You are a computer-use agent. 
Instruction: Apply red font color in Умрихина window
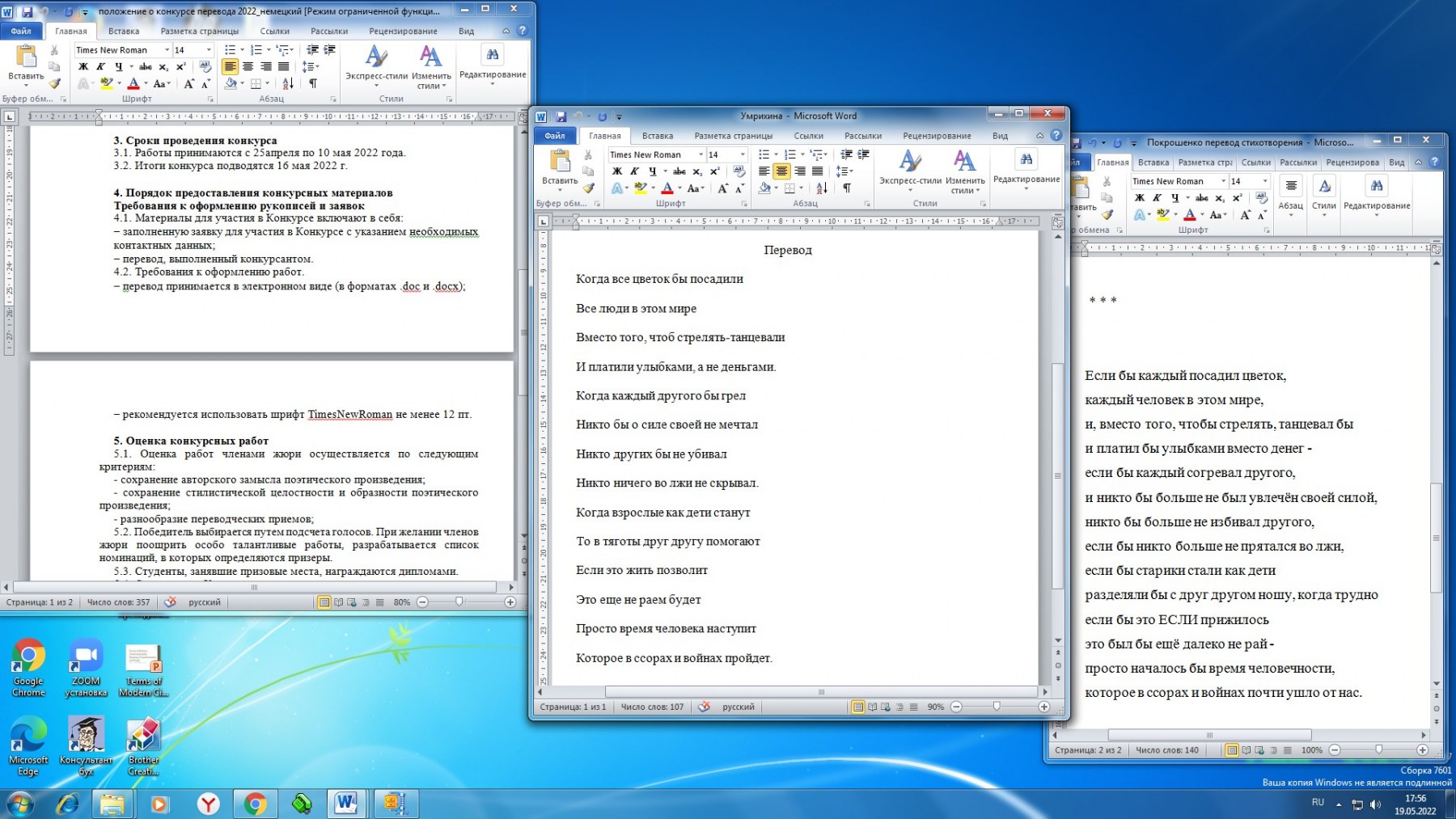pos(667,188)
